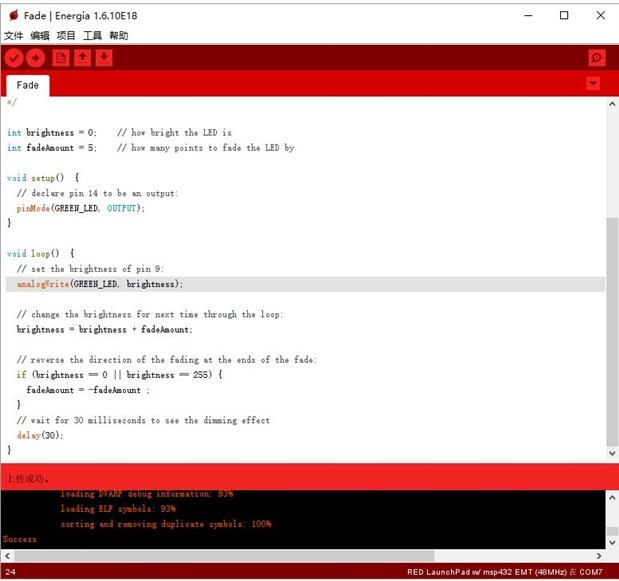
Task: Click the delay(30) line
Action: (40, 436)
